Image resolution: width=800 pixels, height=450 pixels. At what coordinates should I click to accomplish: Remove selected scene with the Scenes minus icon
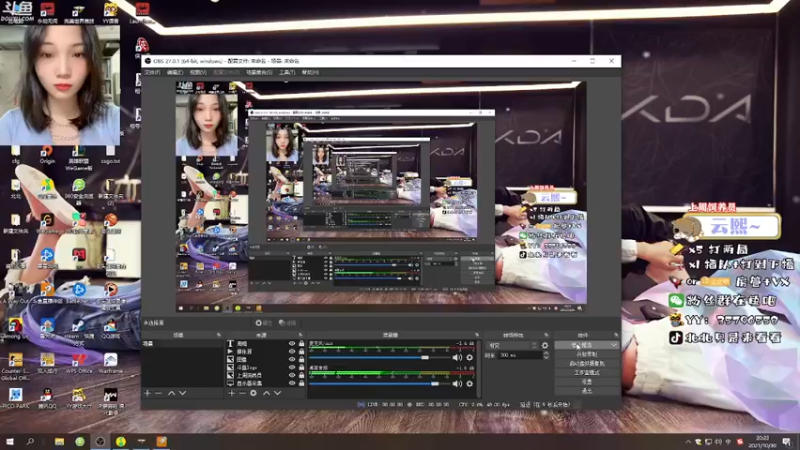pos(158,393)
